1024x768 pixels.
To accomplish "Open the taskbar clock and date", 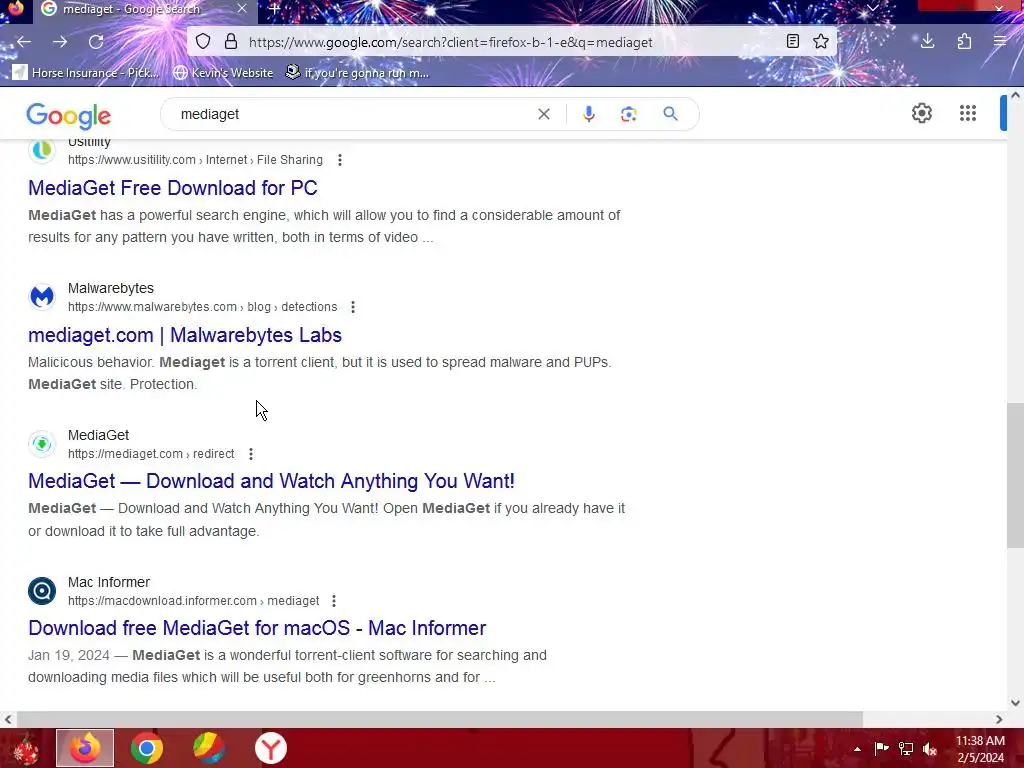I will click(980, 749).
